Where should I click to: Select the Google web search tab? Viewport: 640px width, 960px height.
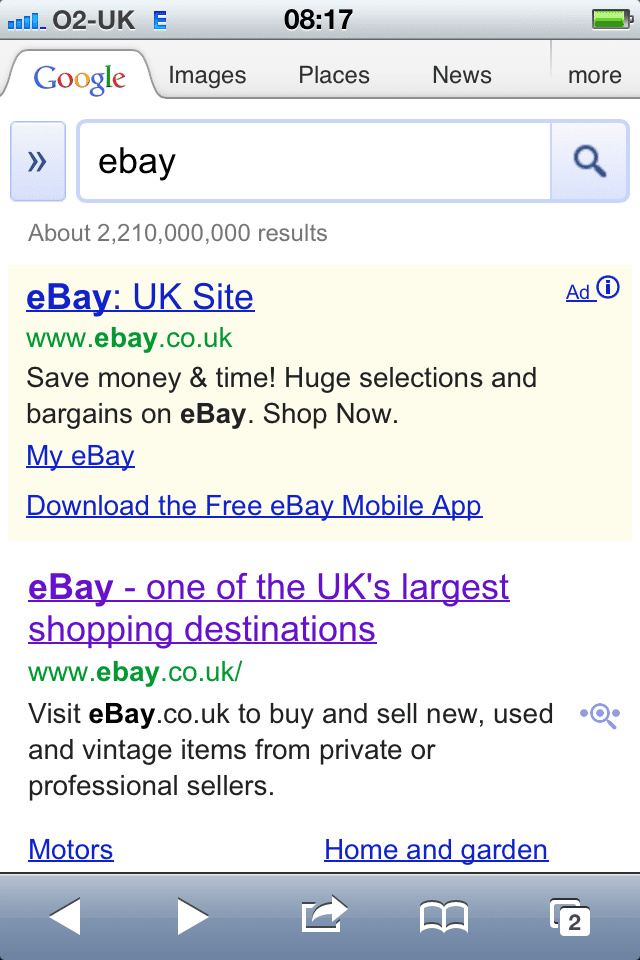tap(80, 77)
